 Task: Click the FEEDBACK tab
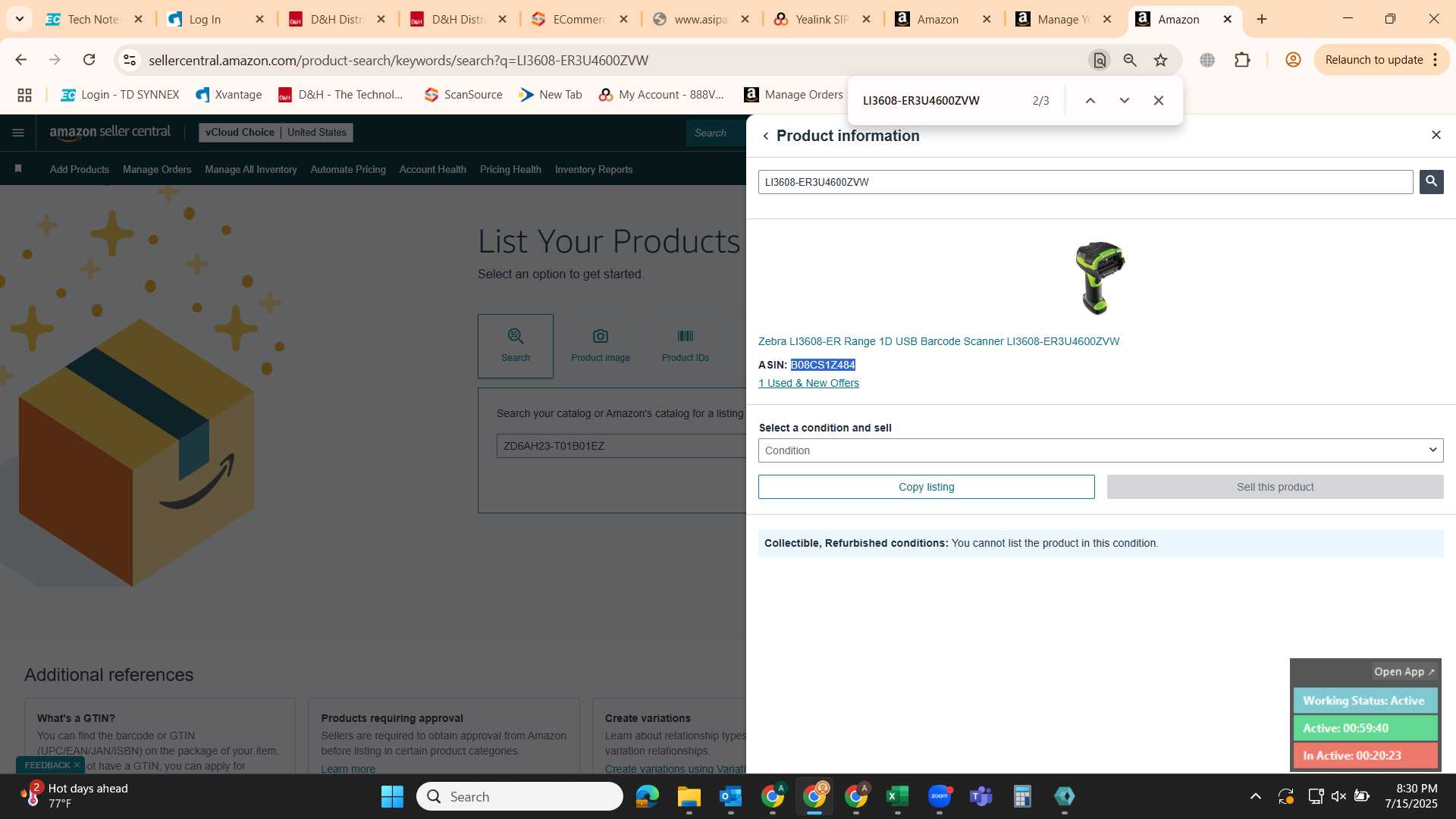click(x=50, y=765)
